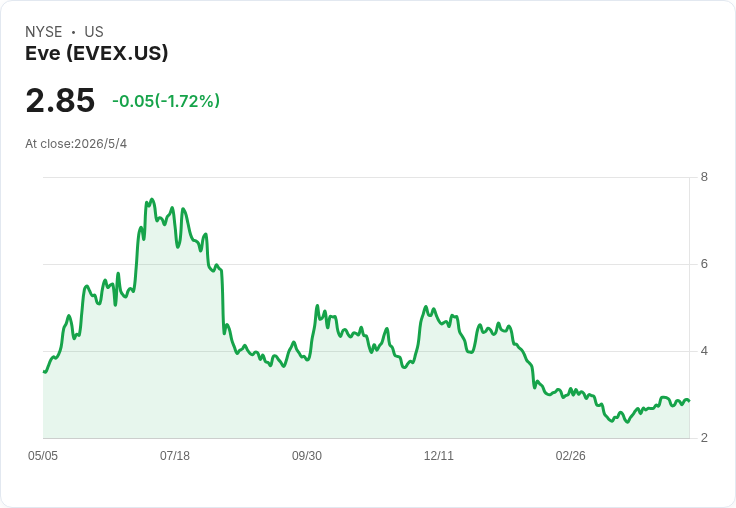The width and height of the screenshot is (736, 508).
Task: Click the -0.05(-1.72%) change value
Action: coord(166,101)
